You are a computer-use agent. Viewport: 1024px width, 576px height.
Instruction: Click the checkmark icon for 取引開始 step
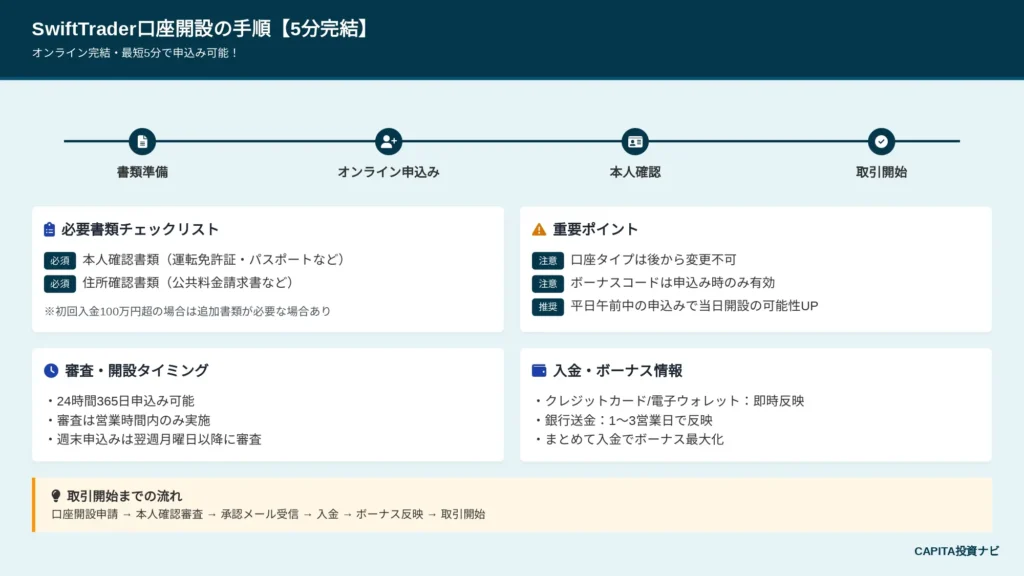[x=881, y=141]
